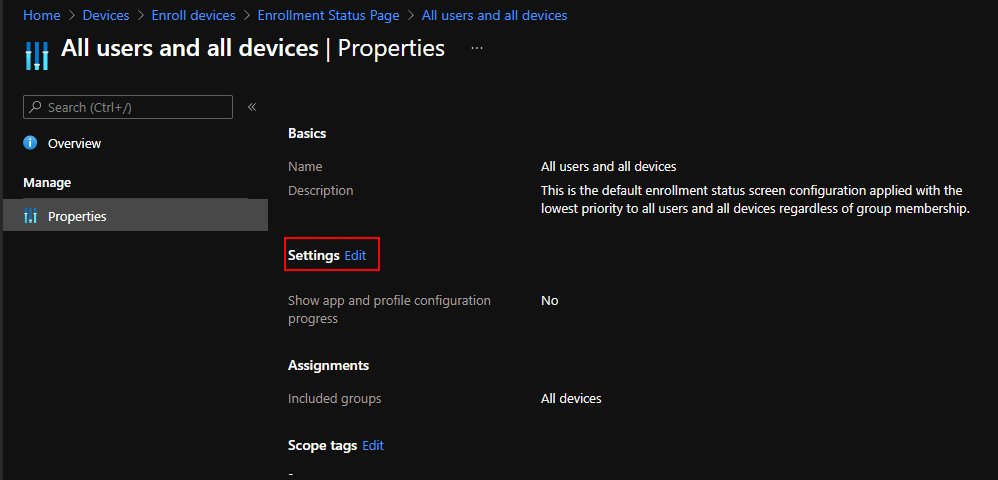The image size is (998, 480).
Task: Click the 'No' value for configuration progress
Action: [549, 300]
